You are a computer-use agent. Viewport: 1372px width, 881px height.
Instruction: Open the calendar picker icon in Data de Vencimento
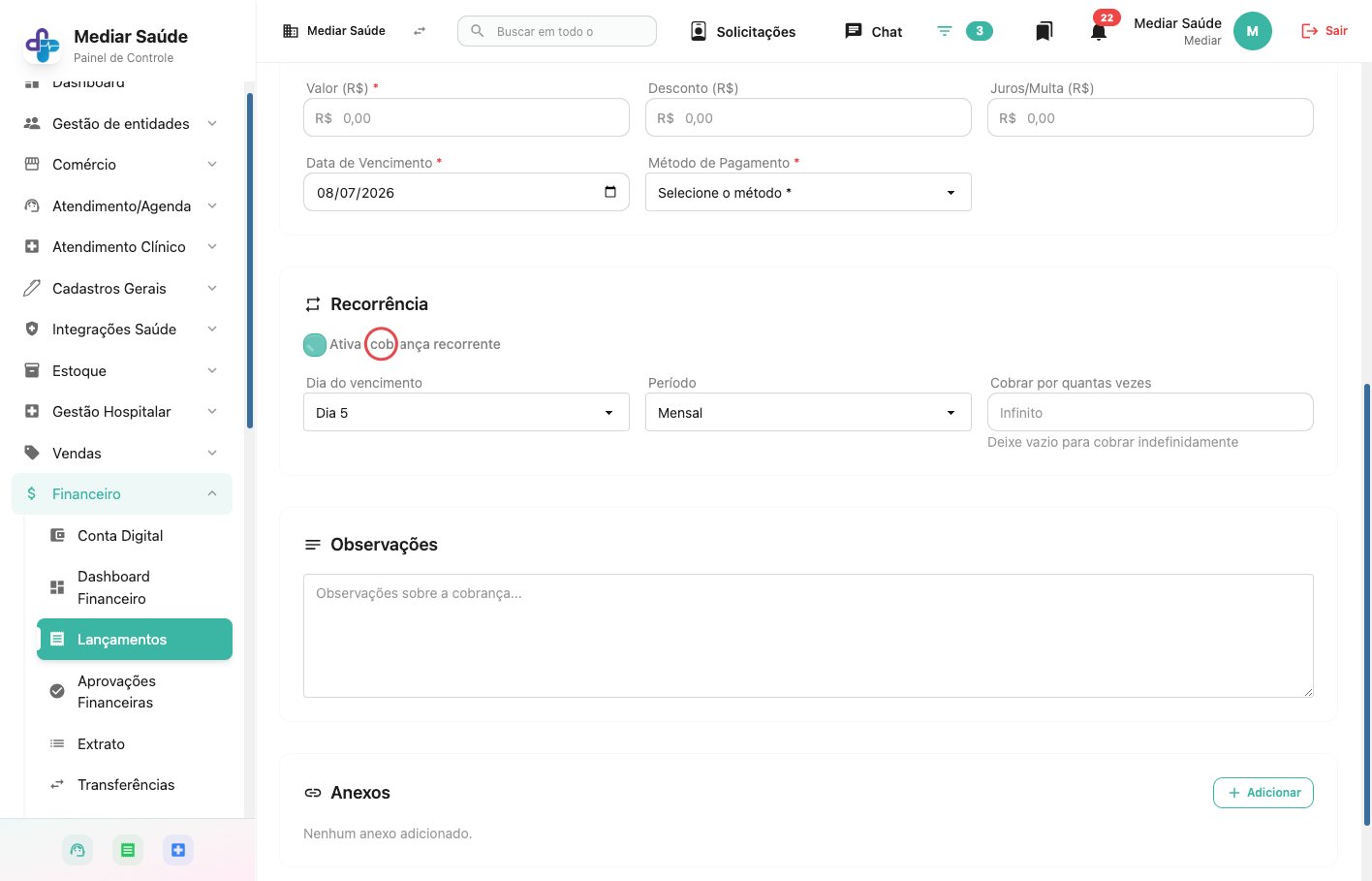[x=610, y=192]
